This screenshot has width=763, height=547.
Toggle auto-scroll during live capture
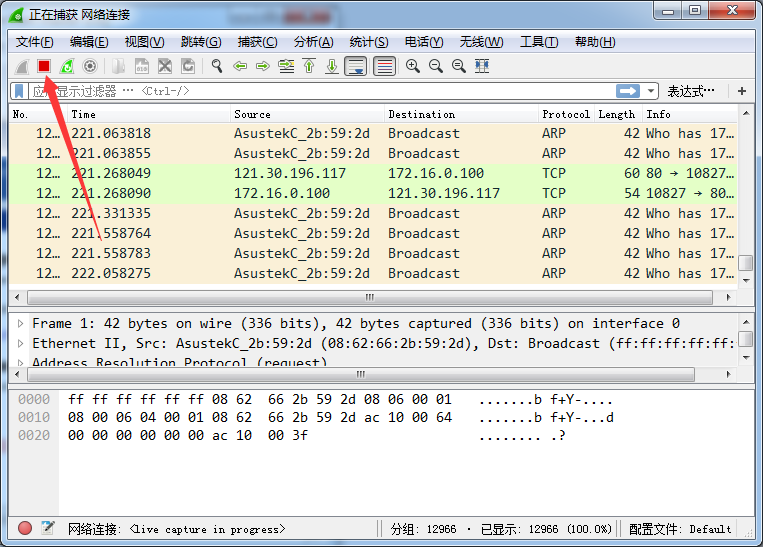pos(355,66)
